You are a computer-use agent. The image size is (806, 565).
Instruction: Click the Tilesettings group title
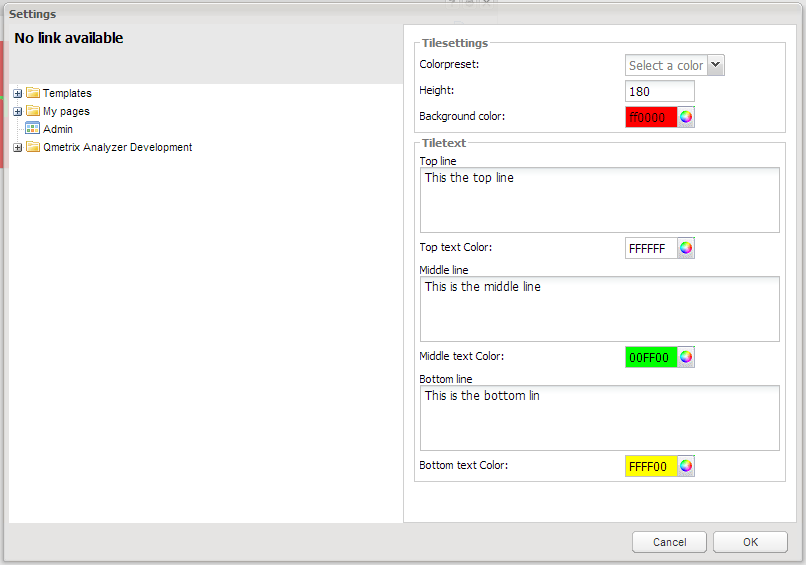pos(455,43)
